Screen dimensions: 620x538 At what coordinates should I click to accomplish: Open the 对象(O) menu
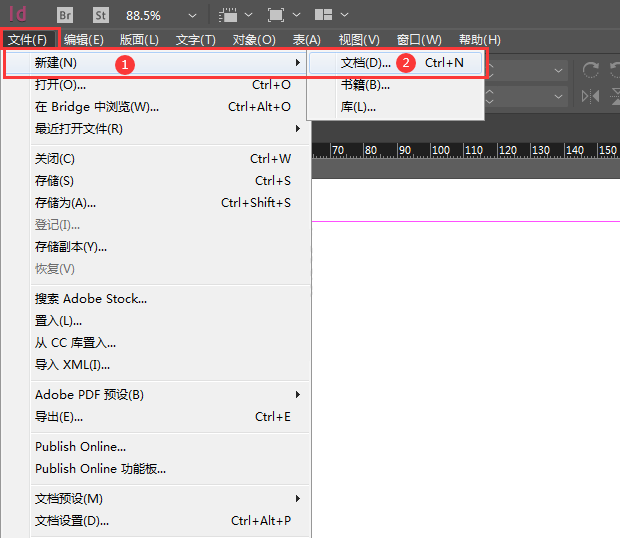[x=254, y=40]
